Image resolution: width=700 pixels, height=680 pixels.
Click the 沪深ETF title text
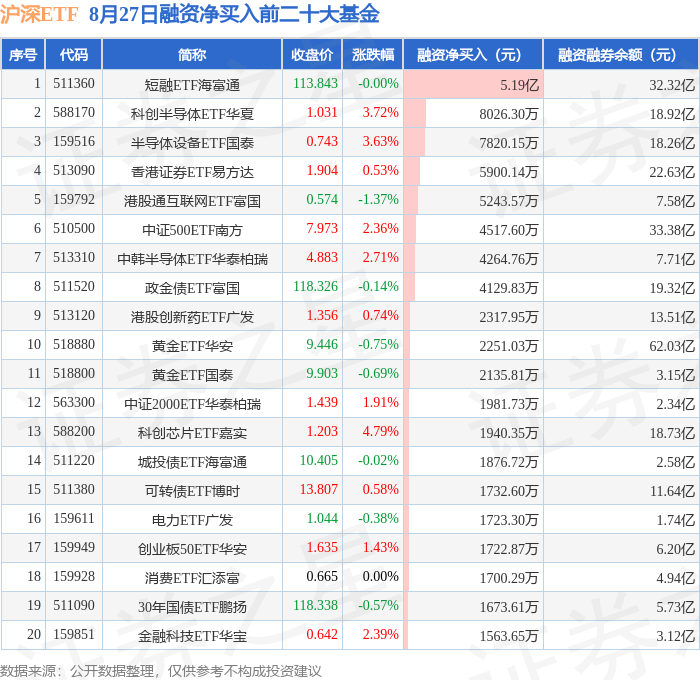[39, 14]
